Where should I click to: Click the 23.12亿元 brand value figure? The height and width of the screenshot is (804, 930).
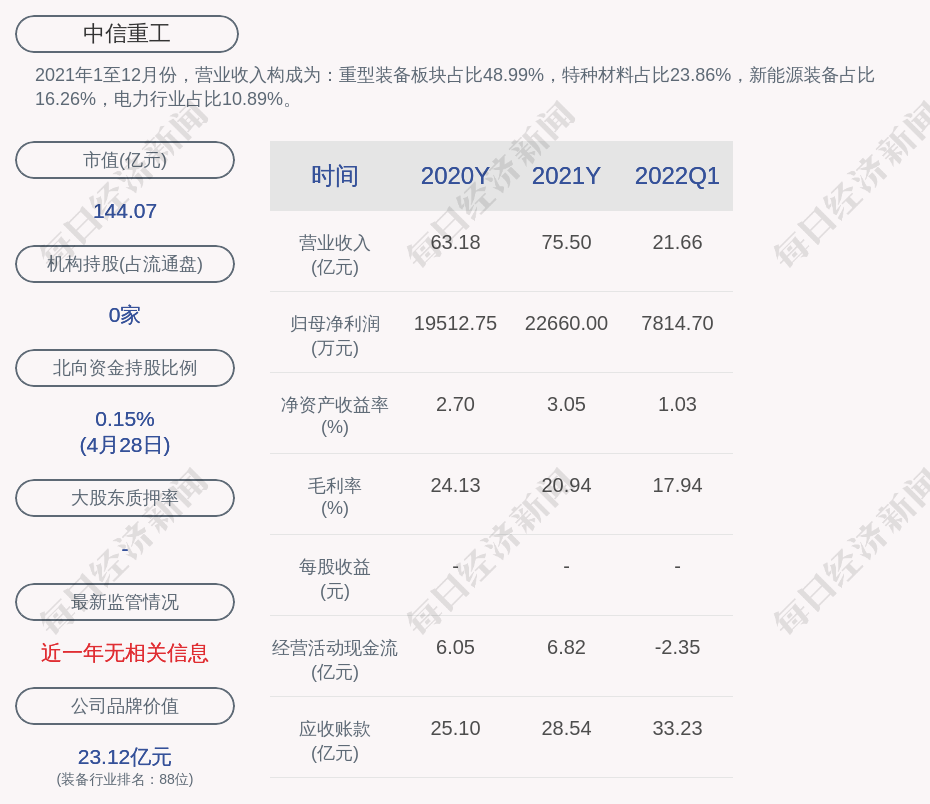click(x=125, y=757)
